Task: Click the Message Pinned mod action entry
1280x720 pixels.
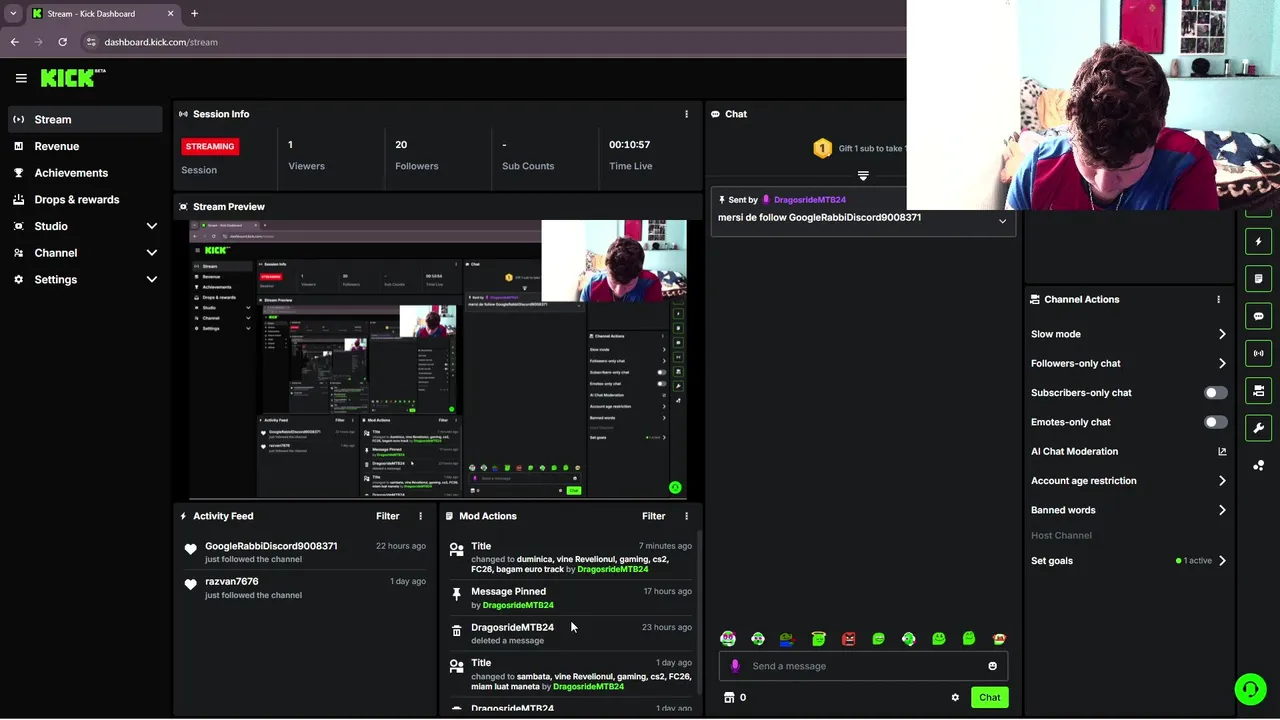Action: point(571,598)
